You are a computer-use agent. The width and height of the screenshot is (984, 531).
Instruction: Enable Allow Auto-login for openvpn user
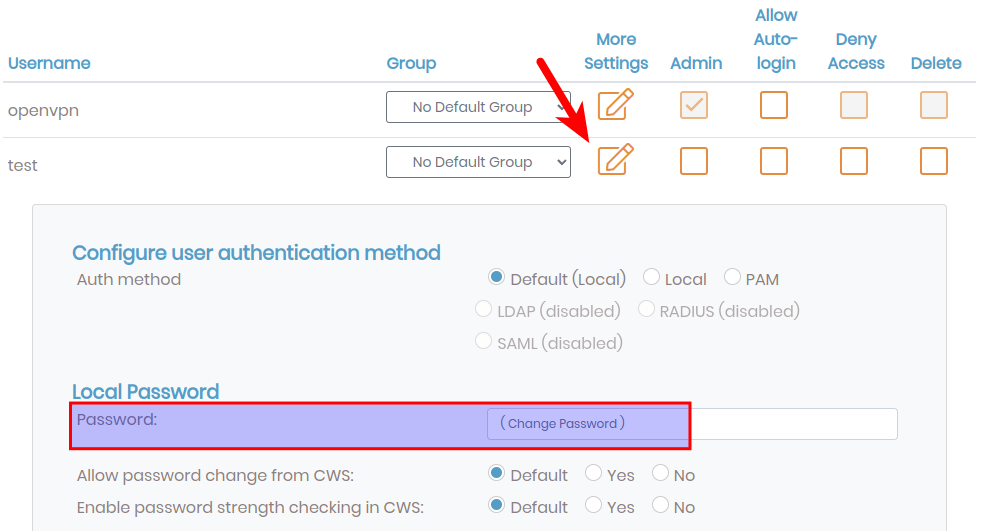tap(774, 105)
